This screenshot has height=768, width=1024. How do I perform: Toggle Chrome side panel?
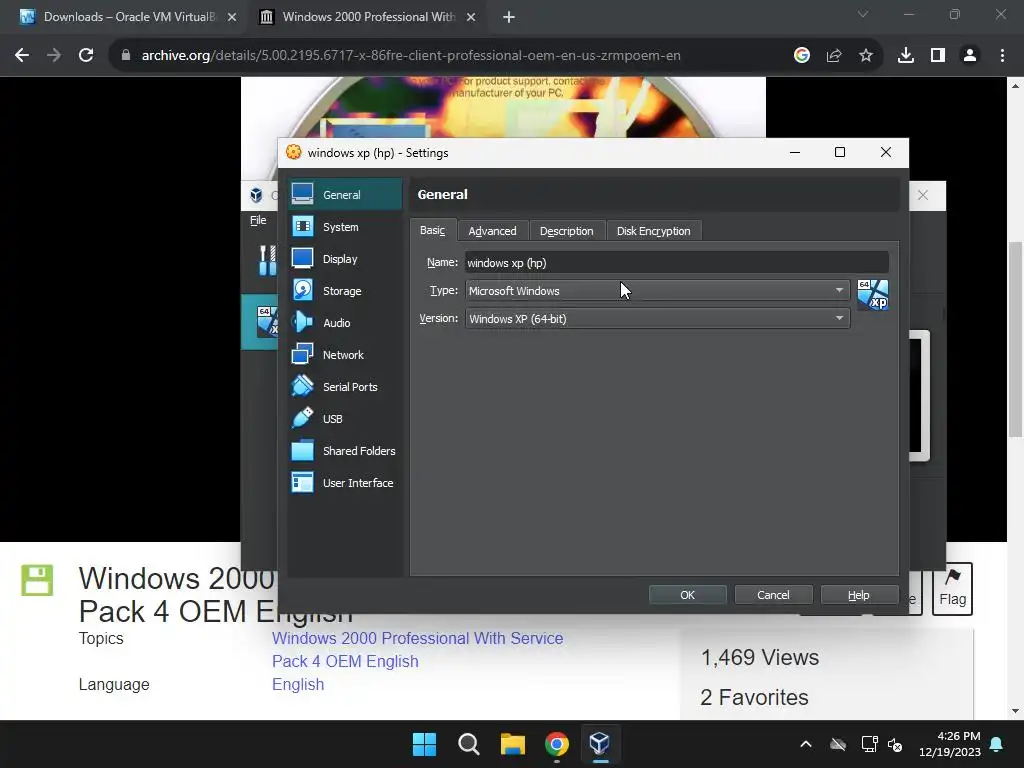(x=938, y=56)
